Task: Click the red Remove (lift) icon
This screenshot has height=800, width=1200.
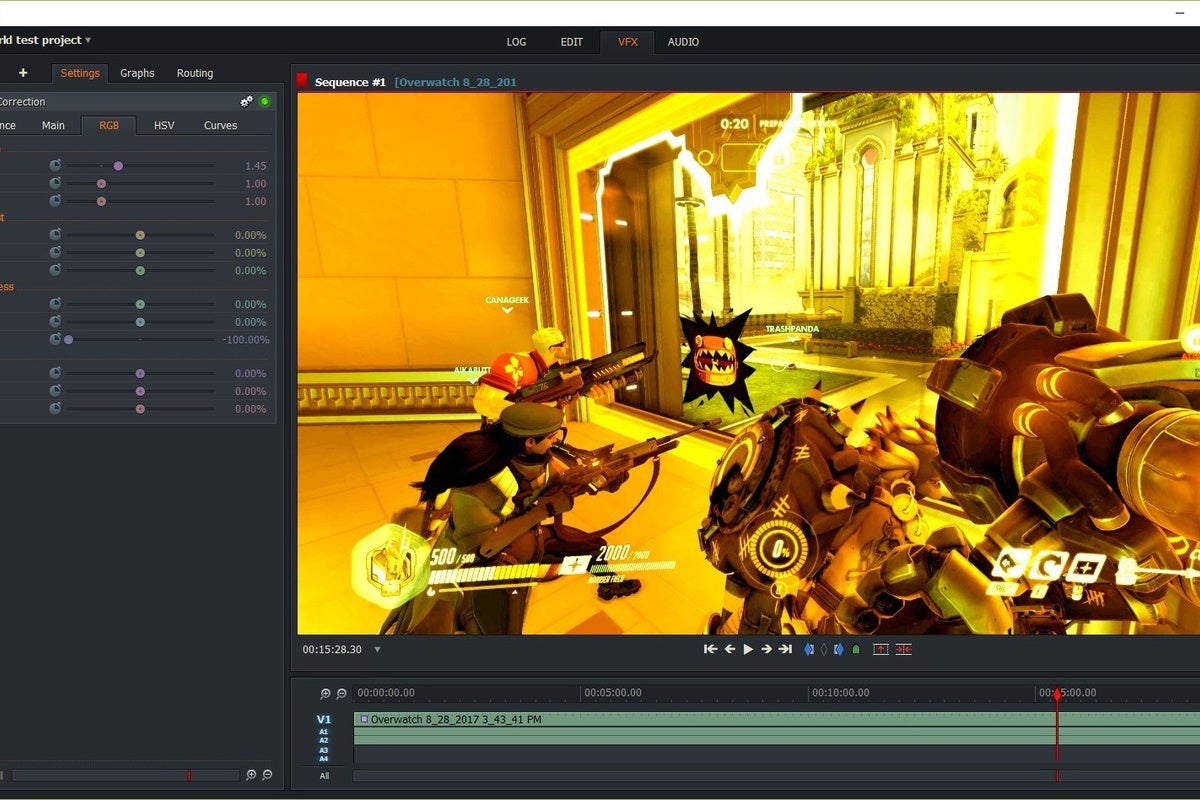Action: tap(881, 649)
